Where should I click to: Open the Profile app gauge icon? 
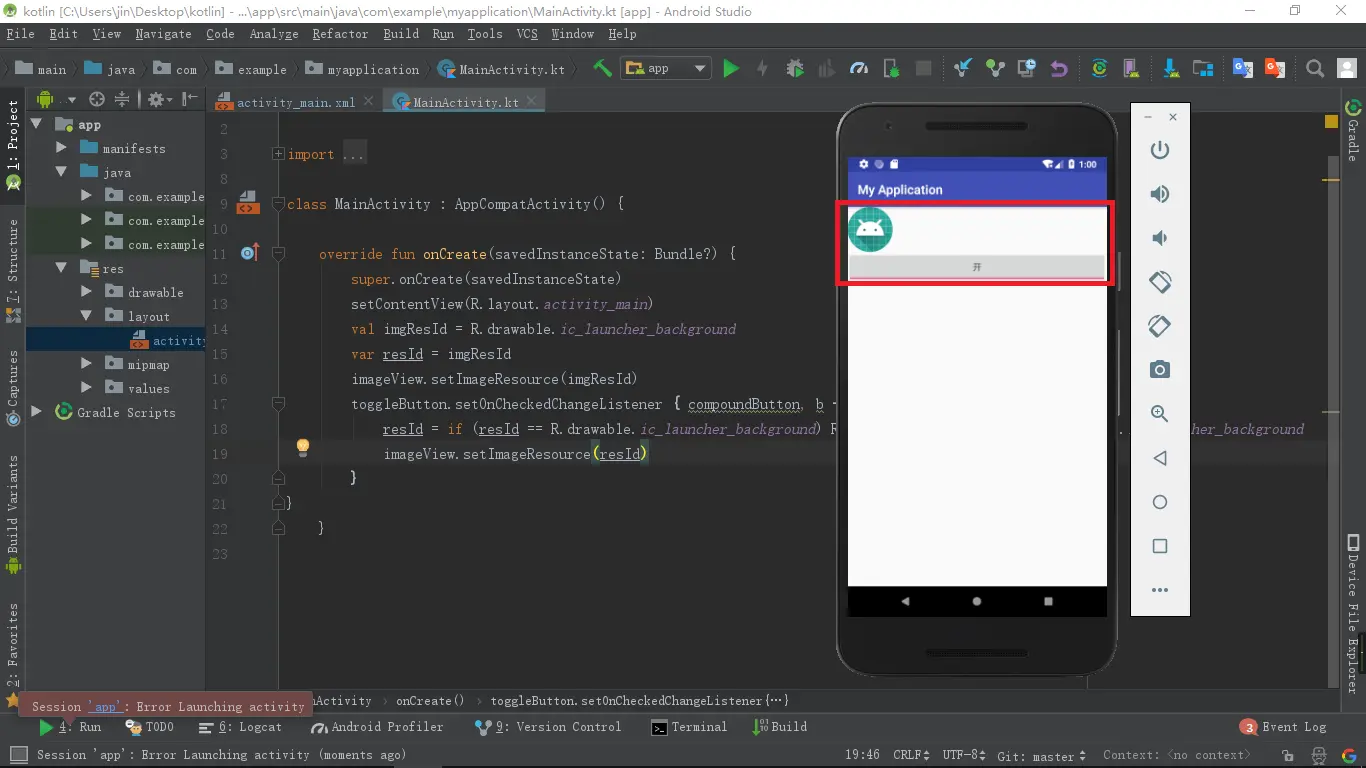tap(859, 68)
